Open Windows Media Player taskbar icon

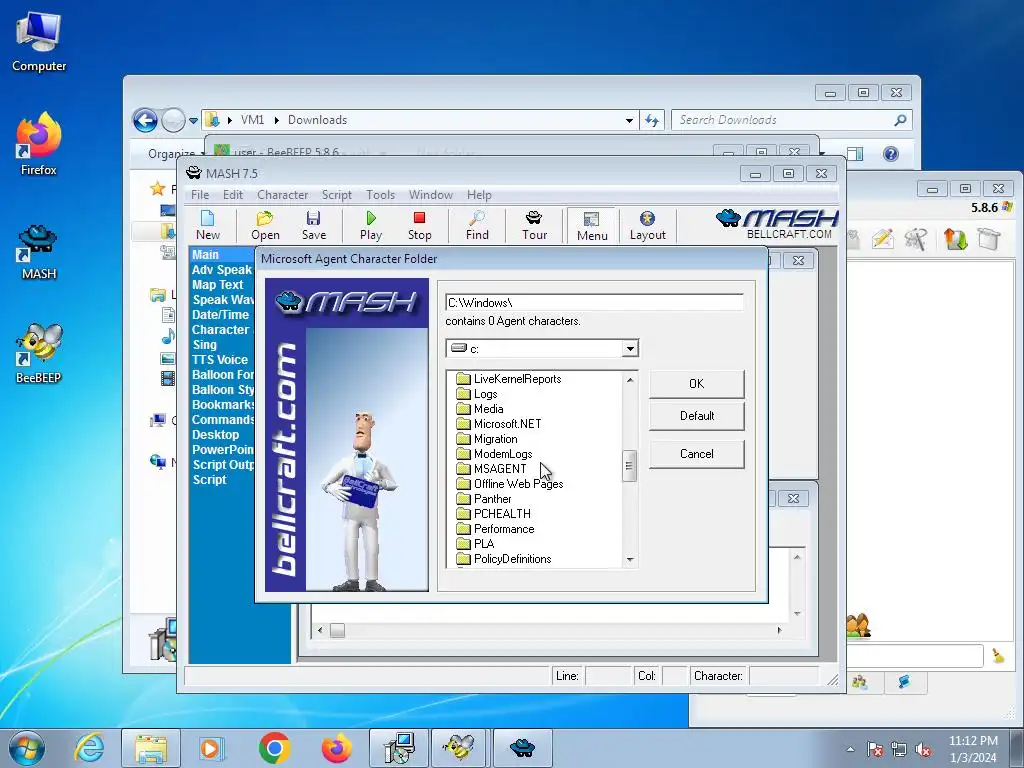coord(212,748)
